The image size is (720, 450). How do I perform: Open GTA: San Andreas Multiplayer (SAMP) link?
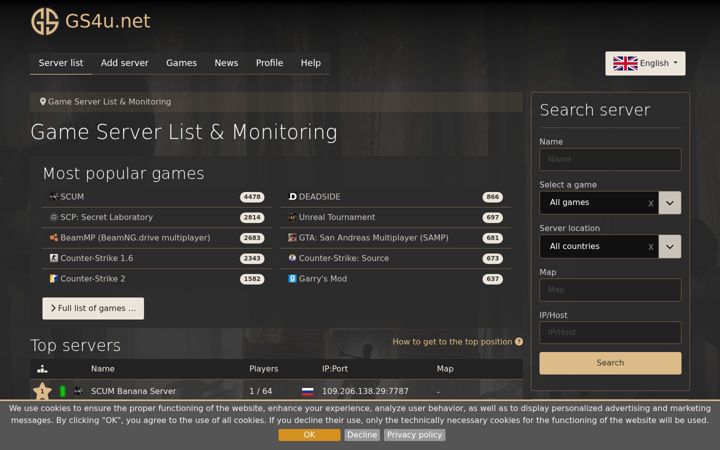coord(374,238)
